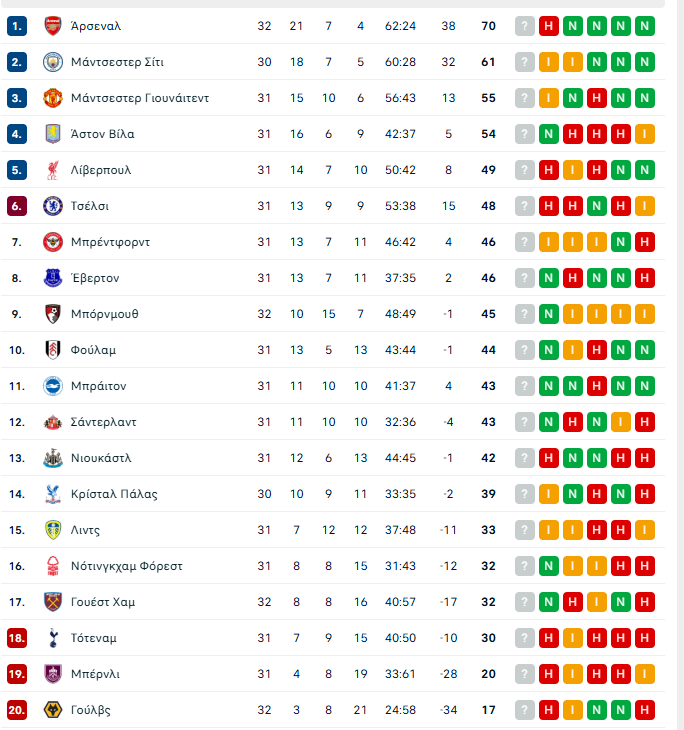Click the Everton crest icon
The image size is (684, 730).
[x=53, y=278]
